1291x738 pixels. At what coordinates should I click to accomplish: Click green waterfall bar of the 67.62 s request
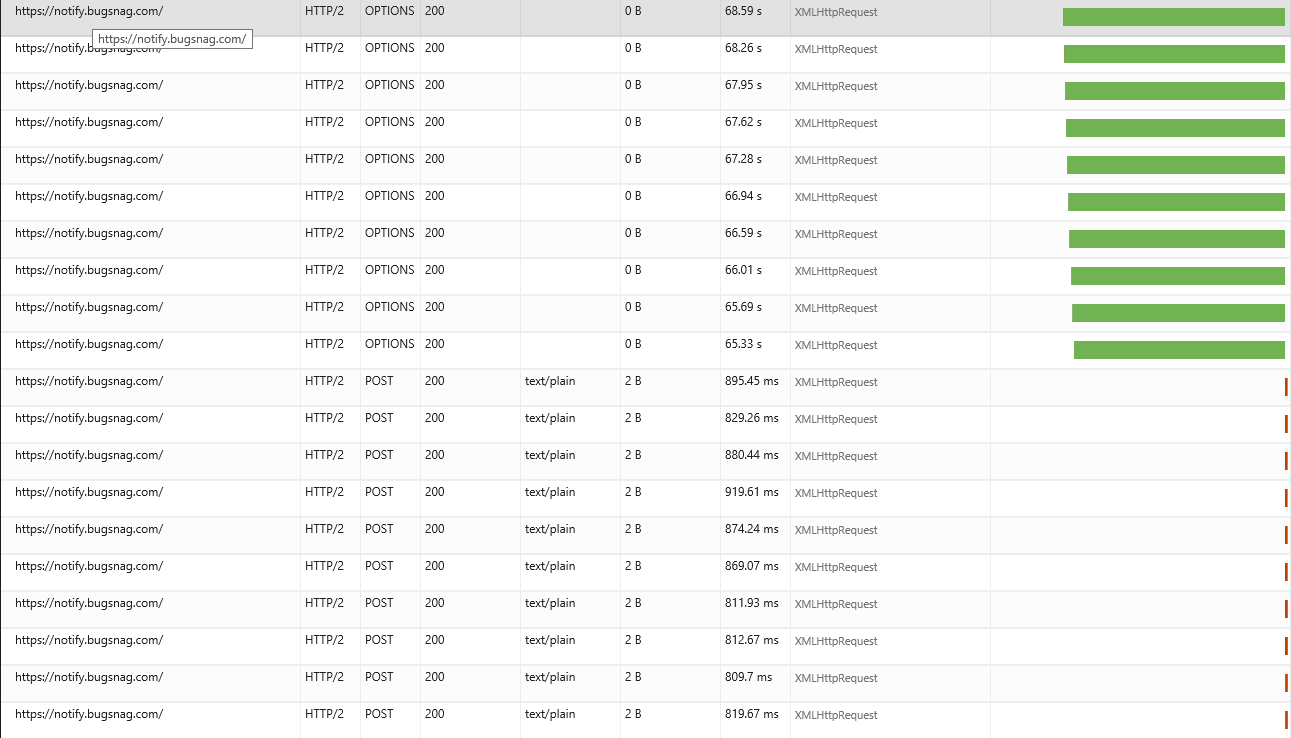pyautogui.click(x=1176, y=128)
